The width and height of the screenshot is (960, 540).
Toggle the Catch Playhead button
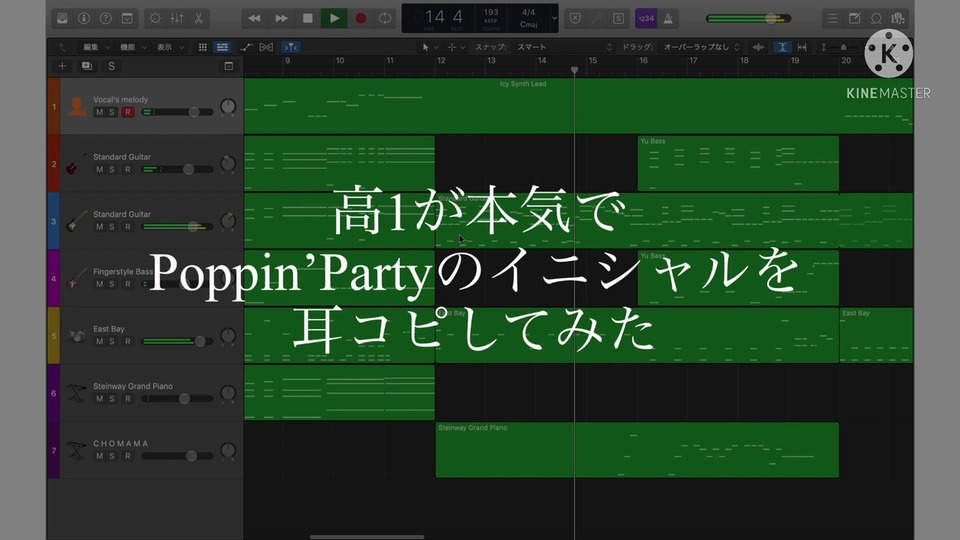coord(291,47)
